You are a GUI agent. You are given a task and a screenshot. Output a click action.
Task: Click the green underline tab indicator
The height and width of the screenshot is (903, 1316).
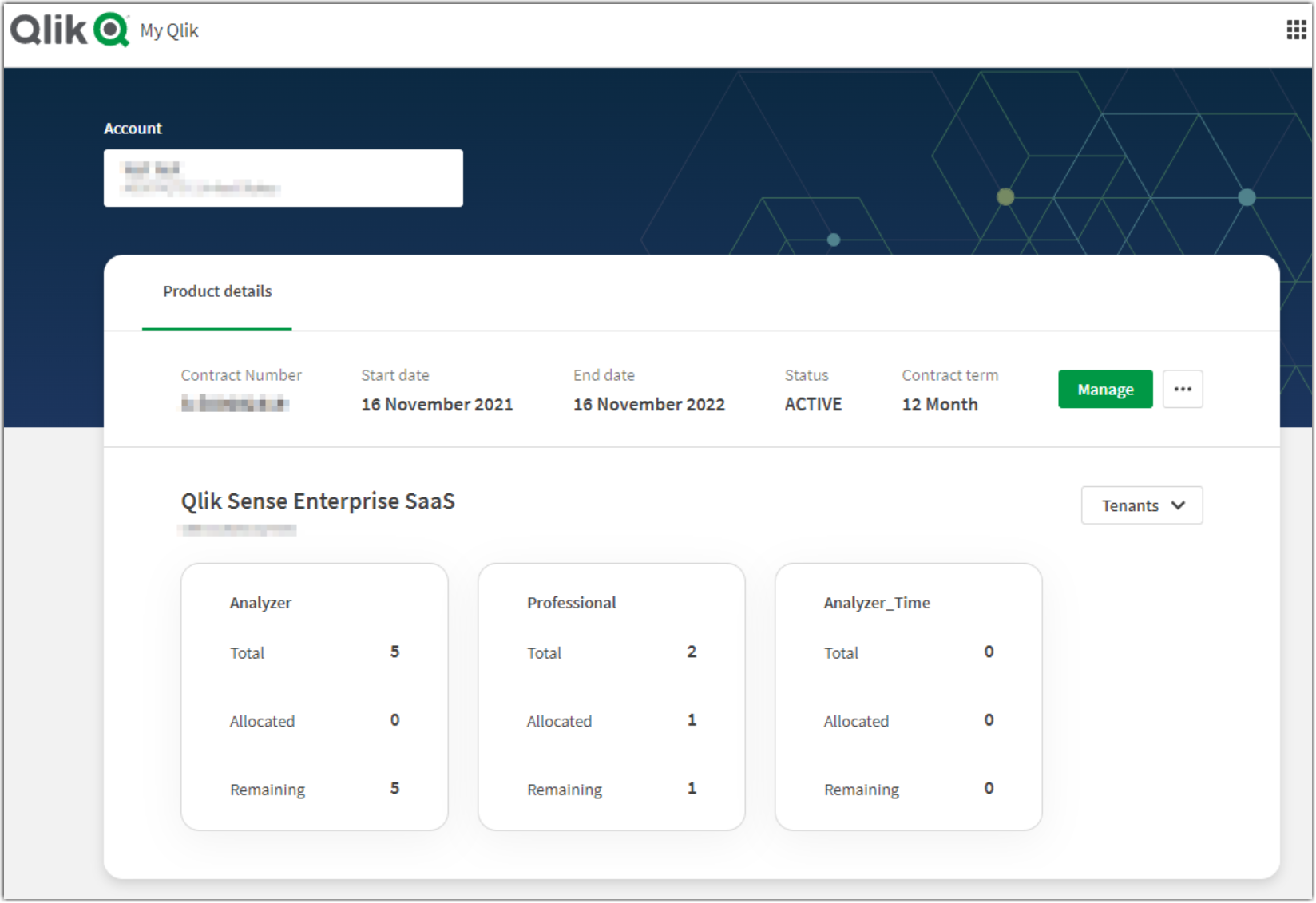pos(216,327)
